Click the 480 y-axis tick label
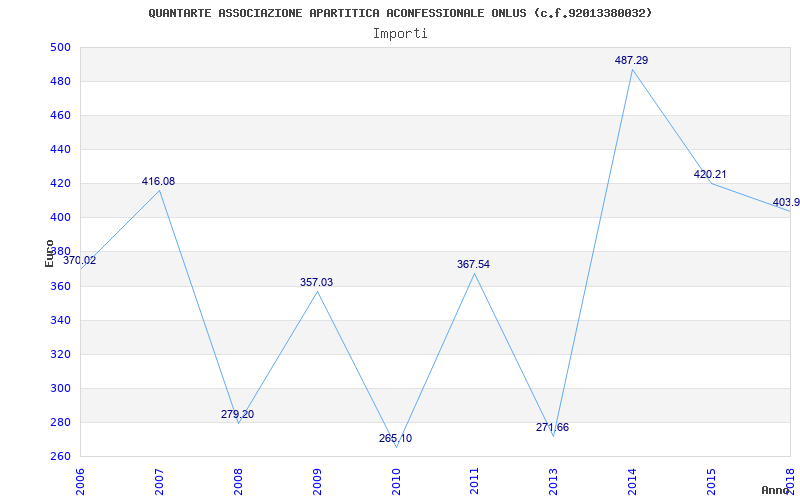The height and width of the screenshot is (500, 800). pos(60,82)
